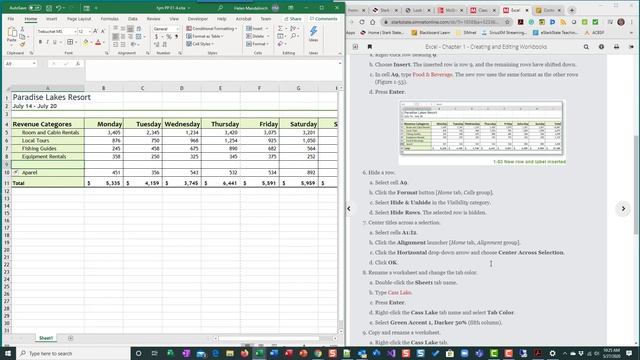This screenshot has width=640, height=360.
Task: Open the Alignment dialog launcher
Action: (148, 53)
